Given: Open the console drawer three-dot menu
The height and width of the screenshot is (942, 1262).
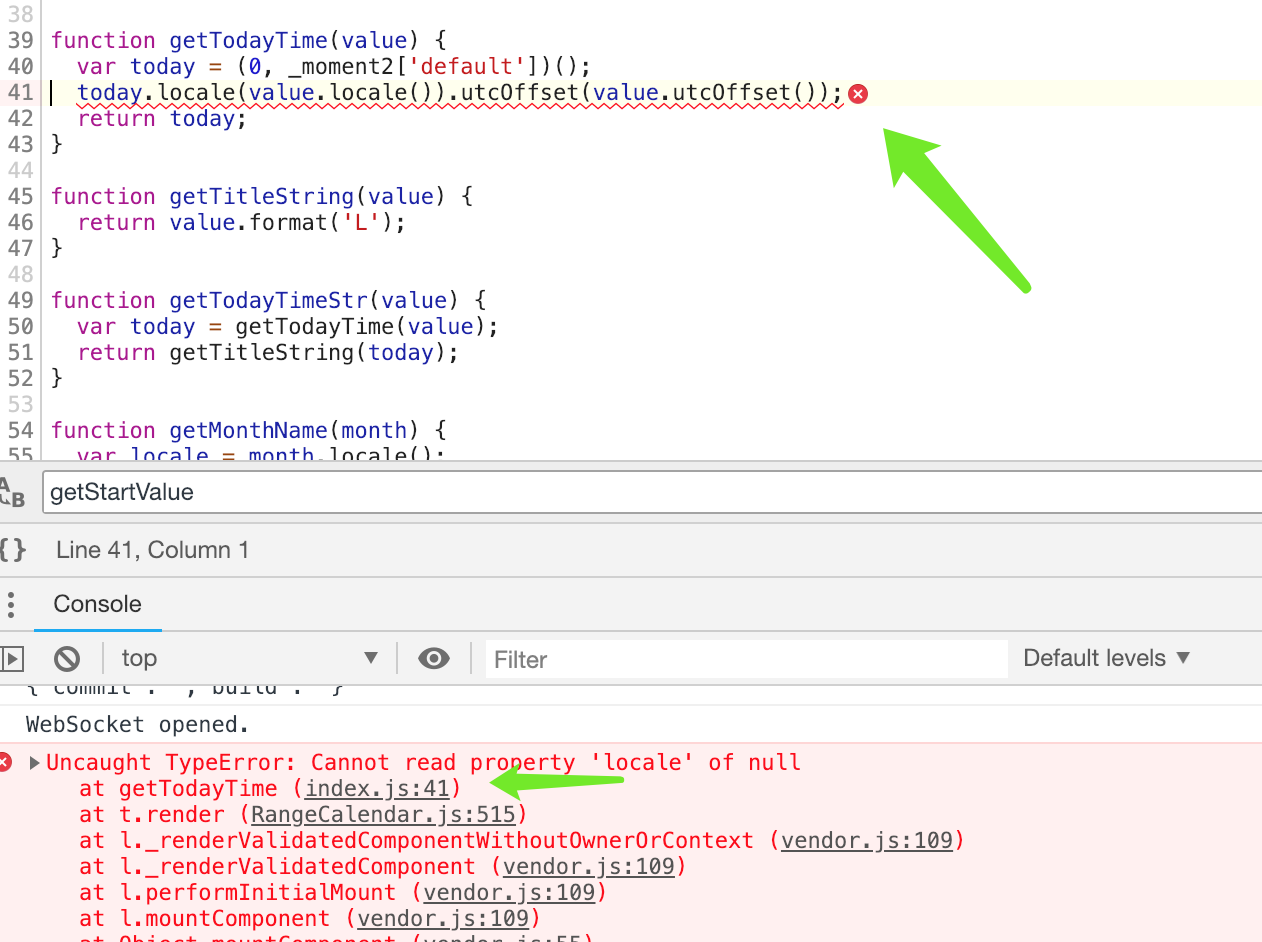Looking at the screenshot, I should (x=11, y=604).
